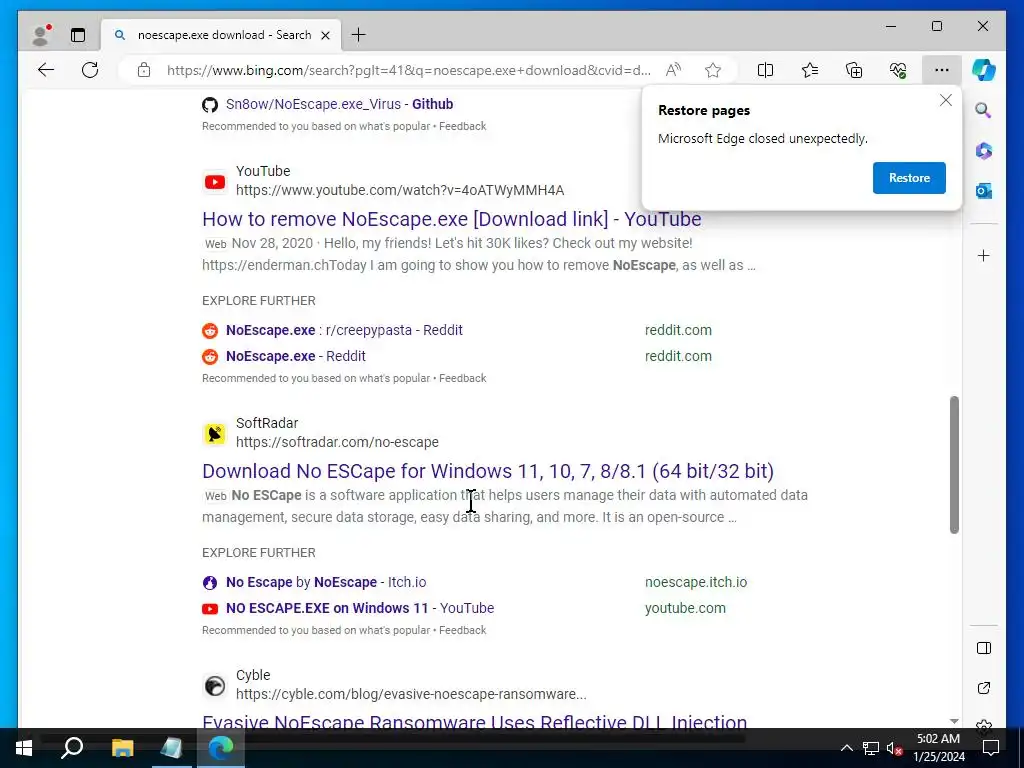Open sidebar Search icon
Image resolution: width=1024 pixels, height=768 pixels.
click(x=984, y=110)
